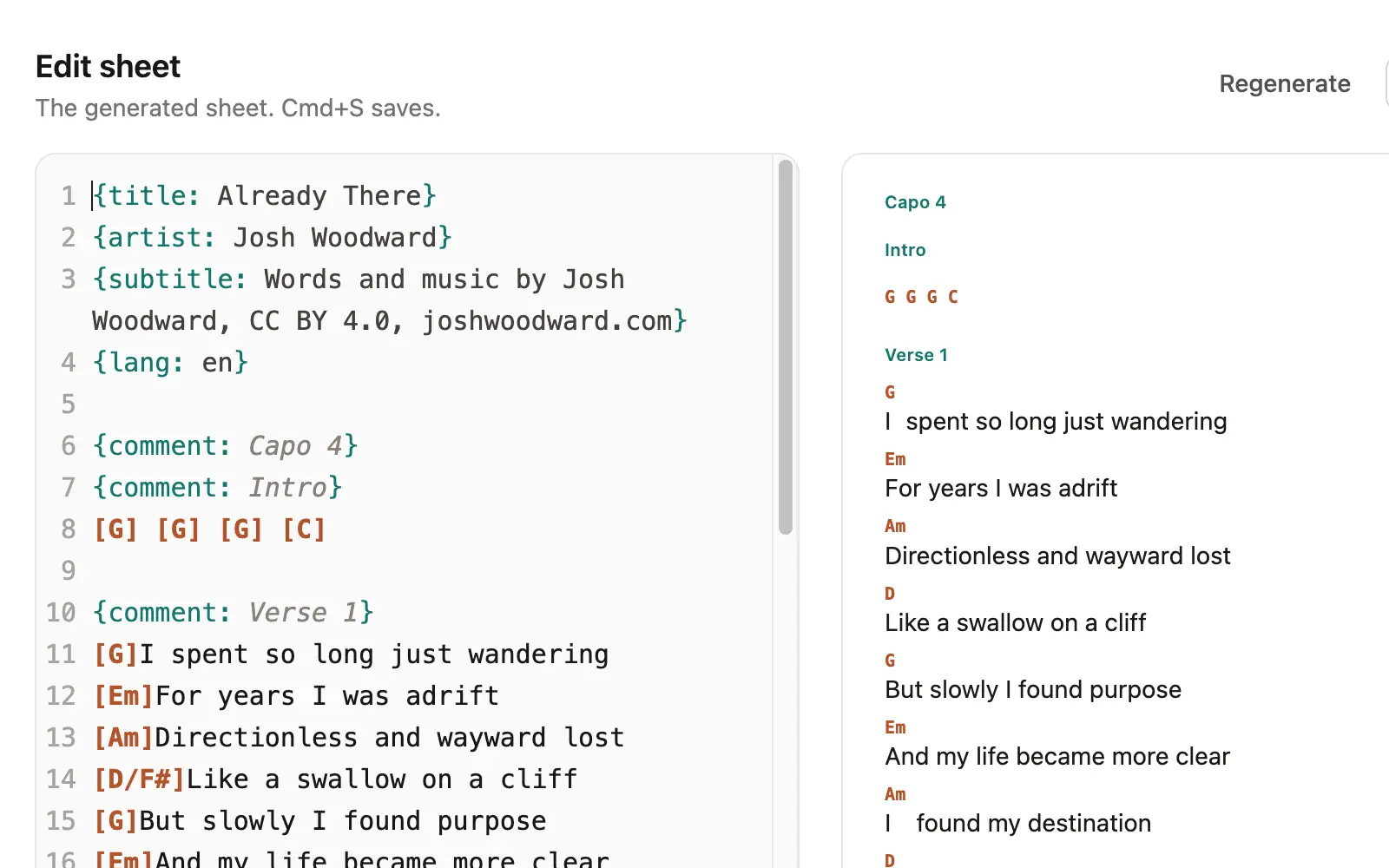Click the 'Cmd+S saves' hint text
This screenshot has height=868, width=1389.
(x=361, y=108)
